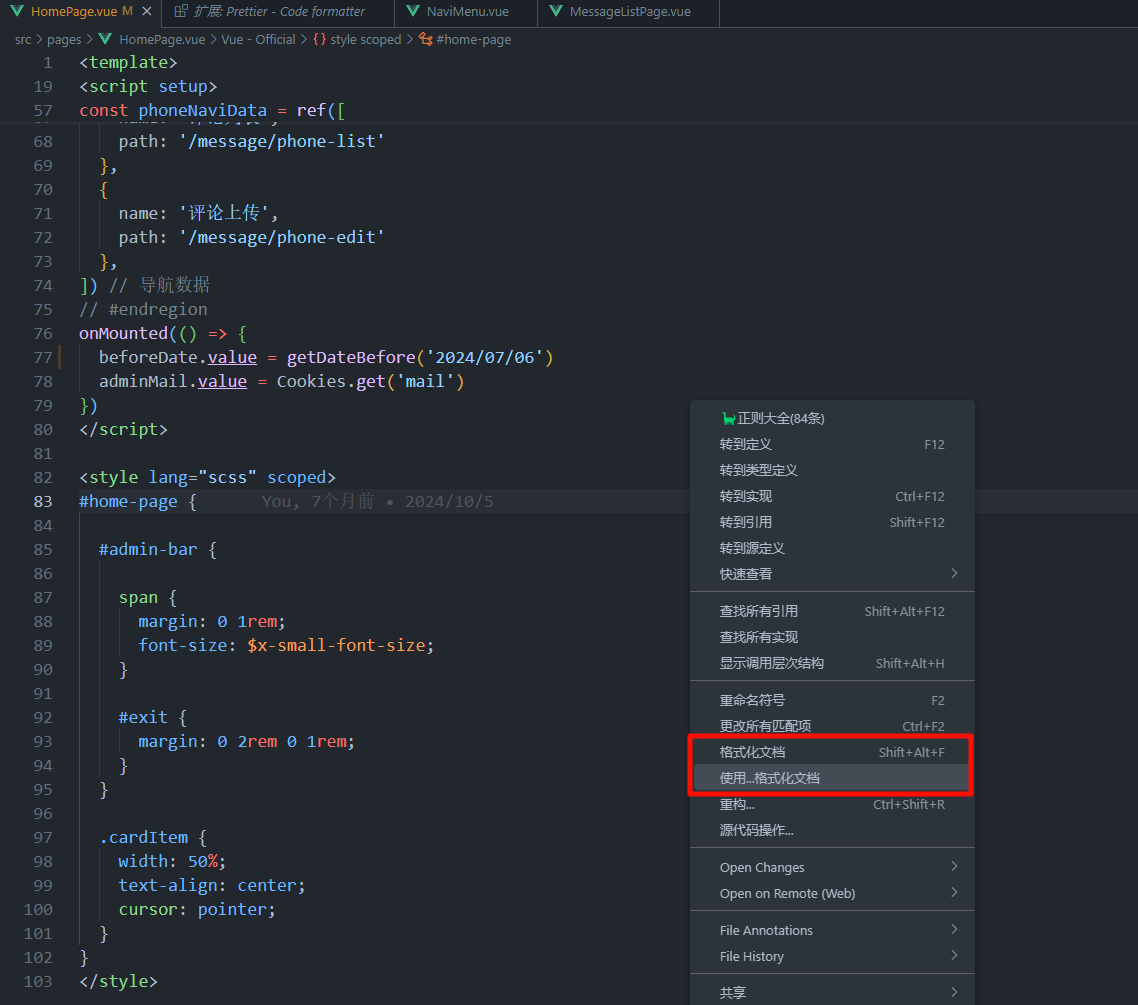Click the style scoped breadcrumb segment

pyautogui.click(x=365, y=40)
